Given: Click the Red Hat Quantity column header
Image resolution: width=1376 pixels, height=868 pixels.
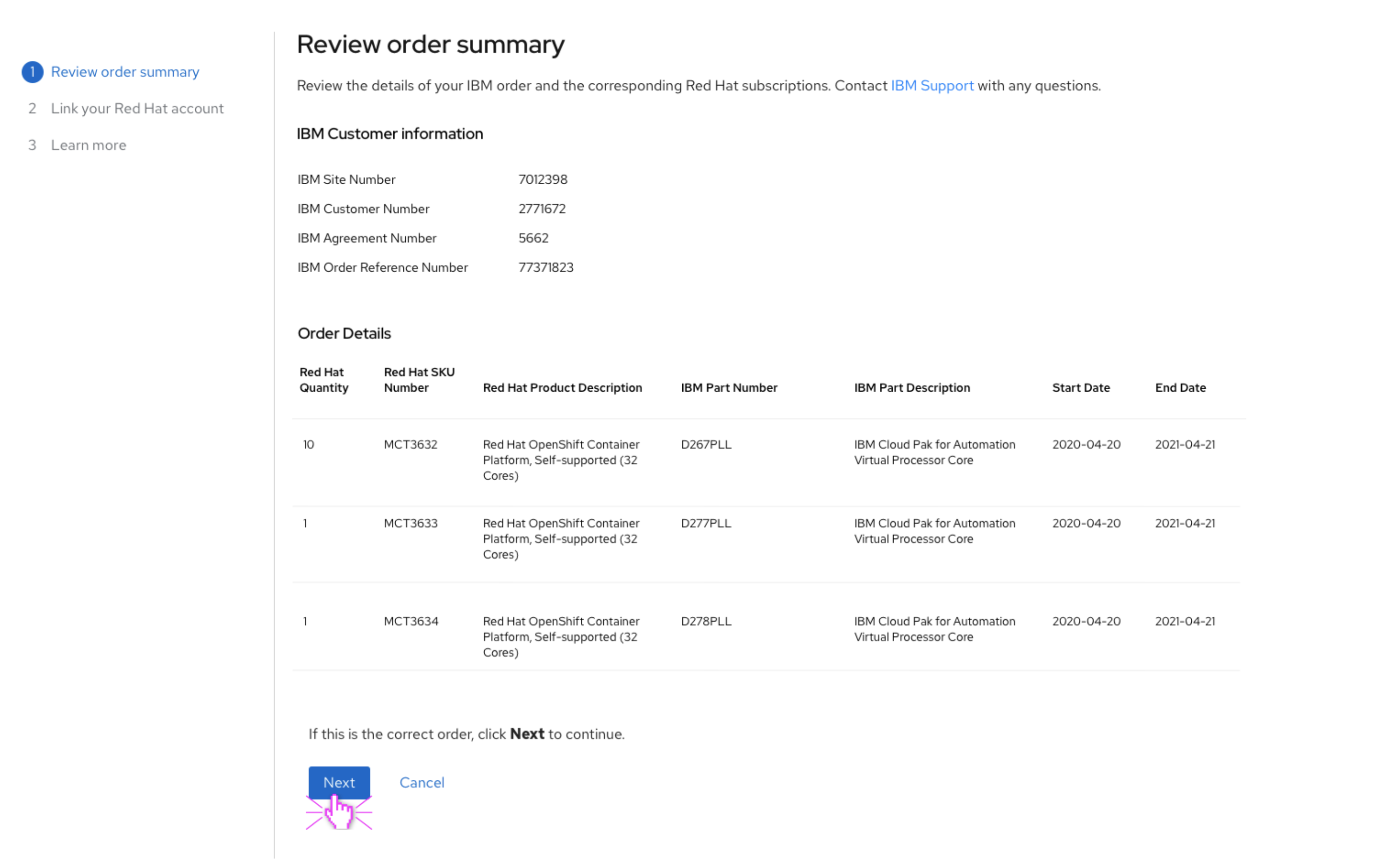Looking at the screenshot, I should [323, 380].
